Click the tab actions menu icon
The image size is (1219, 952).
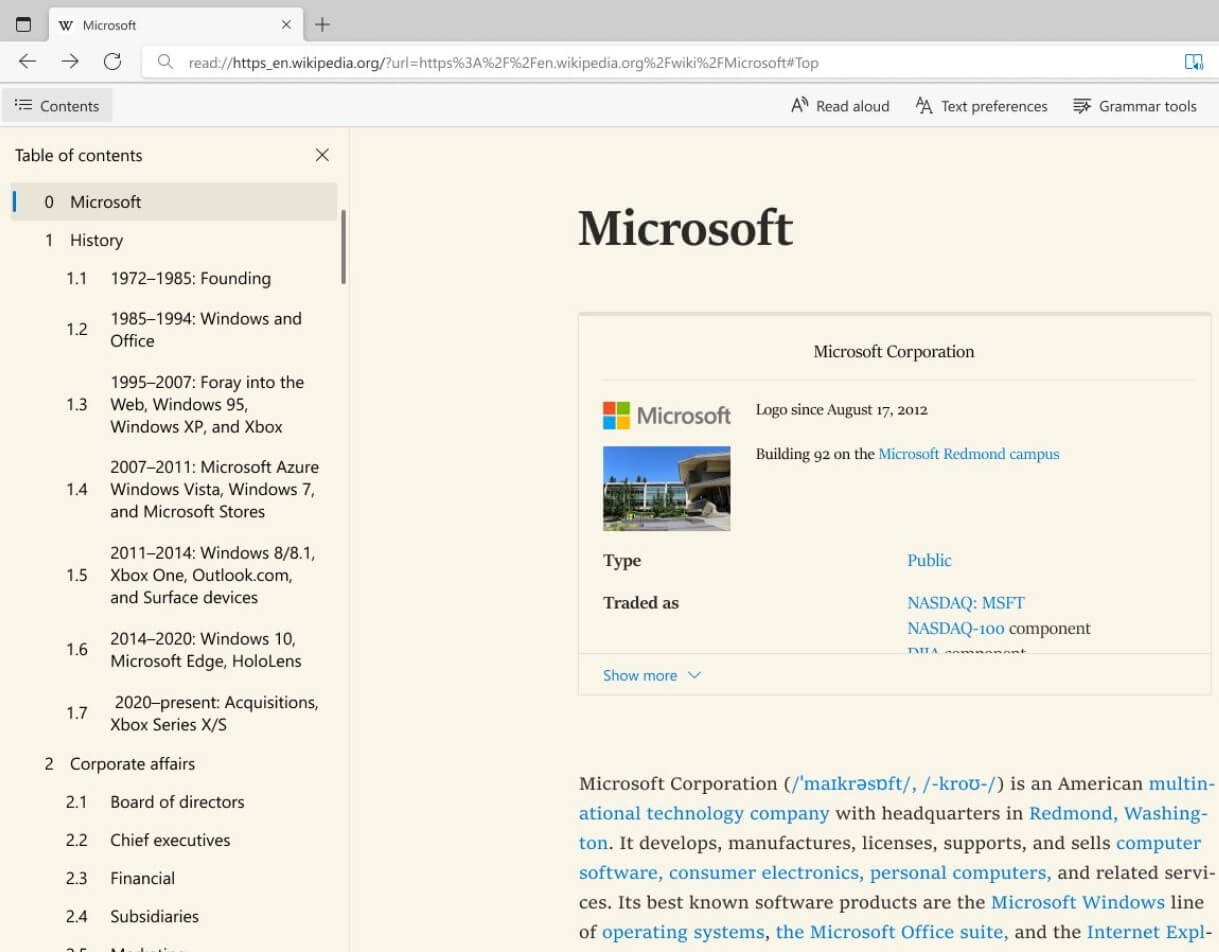pyautogui.click(x=23, y=25)
